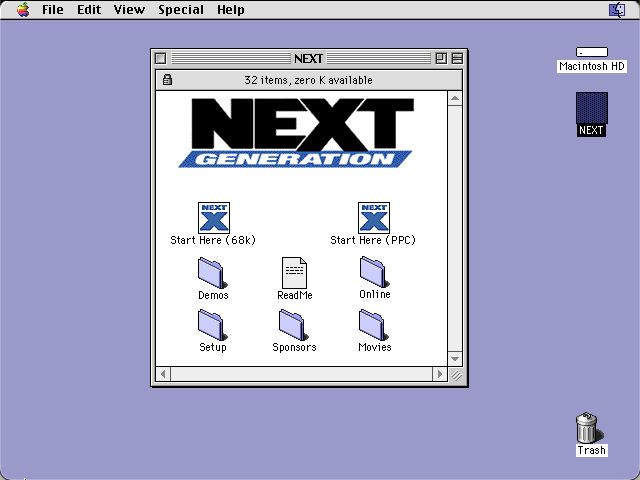Open the File menu
This screenshot has width=640, height=480.
tap(53, 9)
